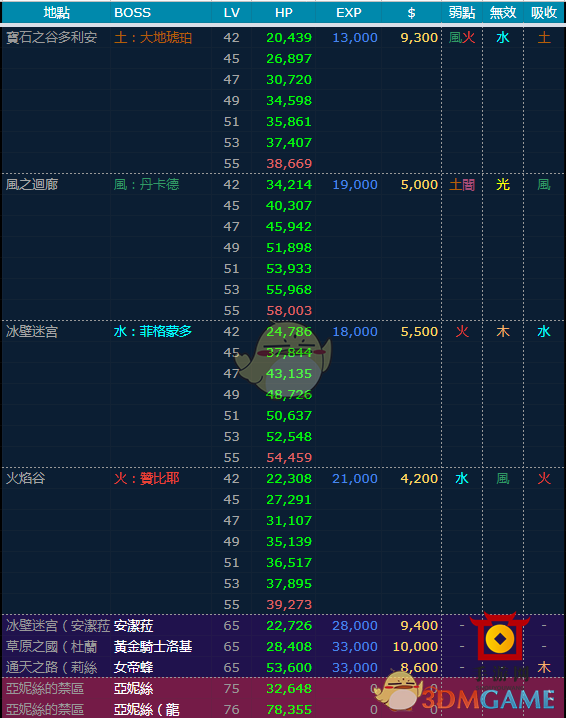
Task: Select location 草原之國（杜蘭
Action: pos(51,647)
